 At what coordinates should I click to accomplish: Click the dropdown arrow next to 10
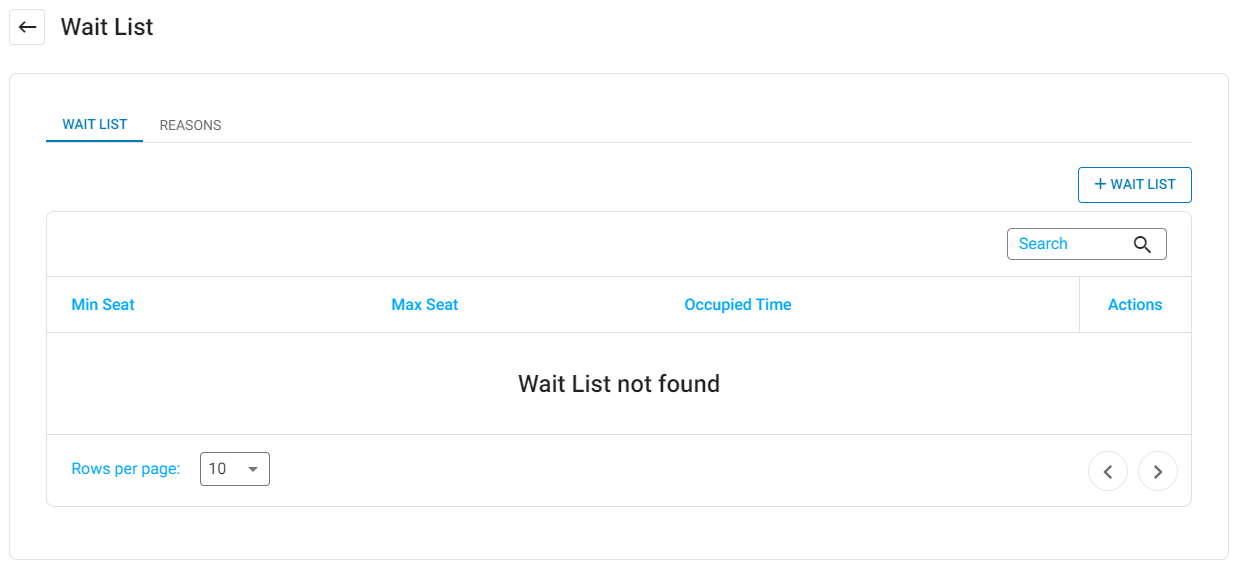tap(253, 469)
